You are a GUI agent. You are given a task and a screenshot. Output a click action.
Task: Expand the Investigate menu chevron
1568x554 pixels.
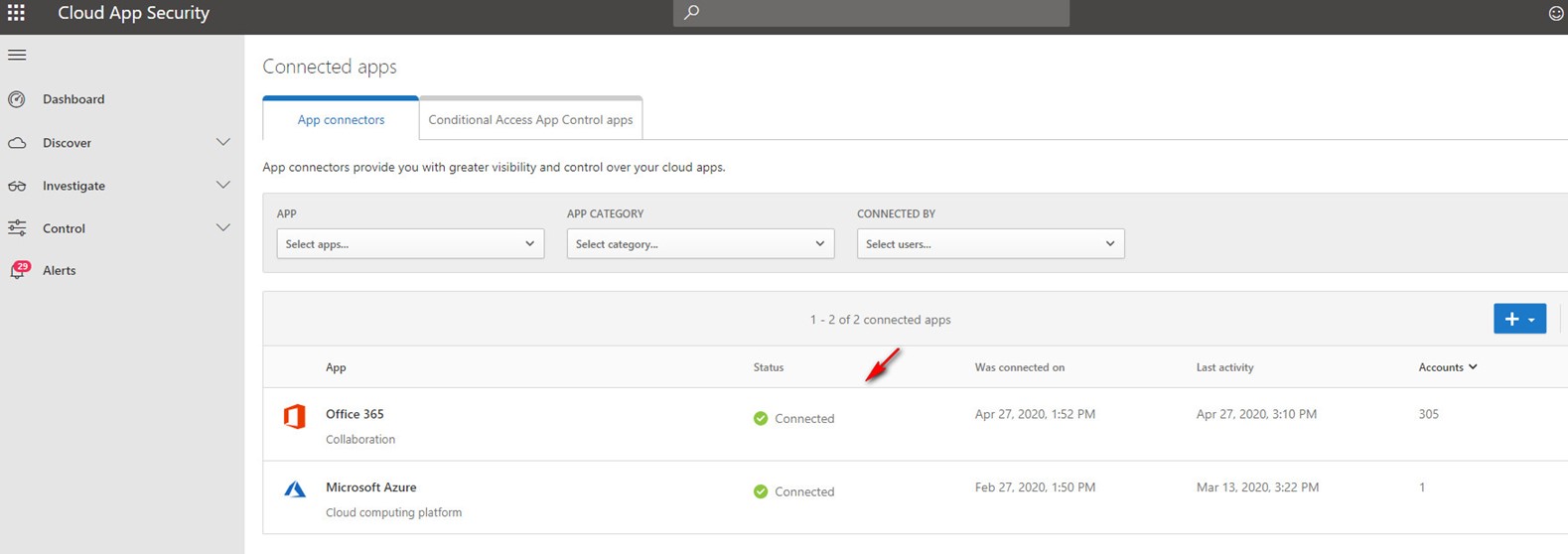223,185
